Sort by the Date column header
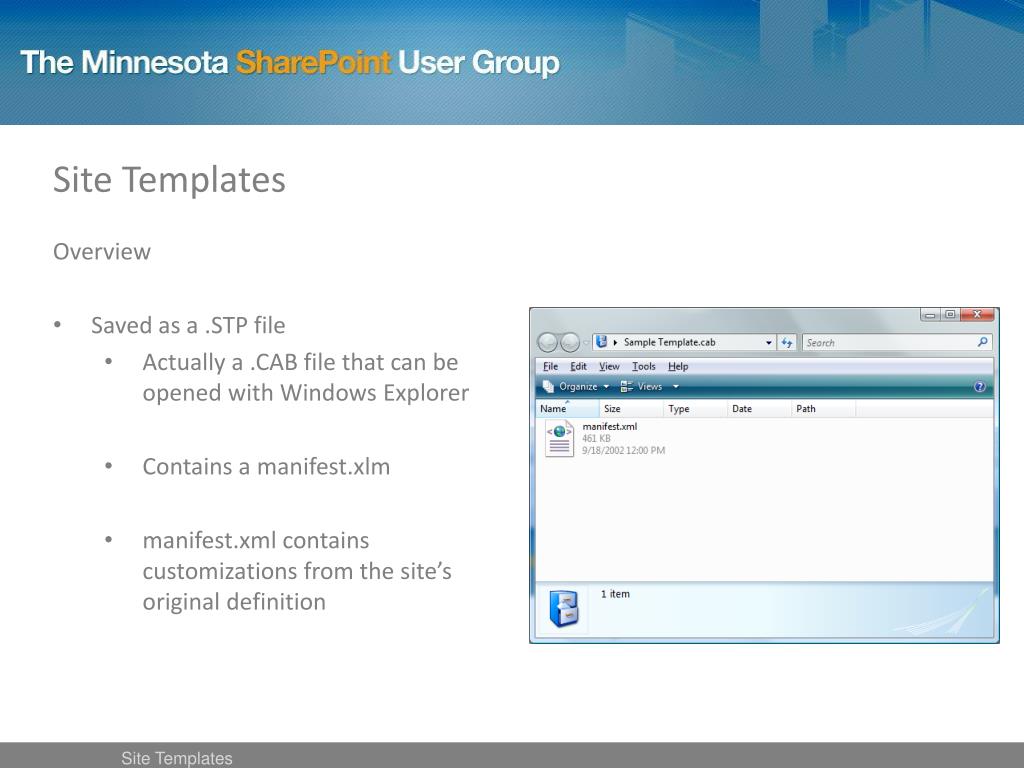Viewport: 1024px width, 768px height. point(760,409)
